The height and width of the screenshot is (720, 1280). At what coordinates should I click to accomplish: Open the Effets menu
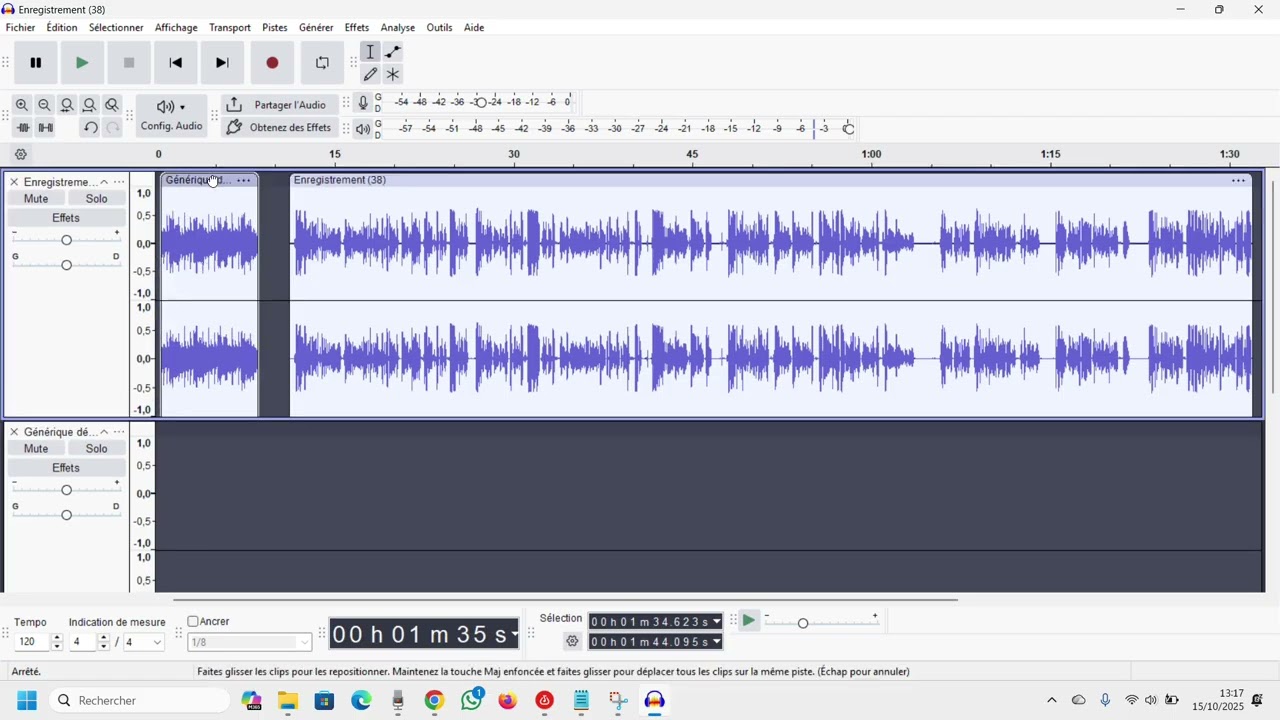tap(357, 28)
